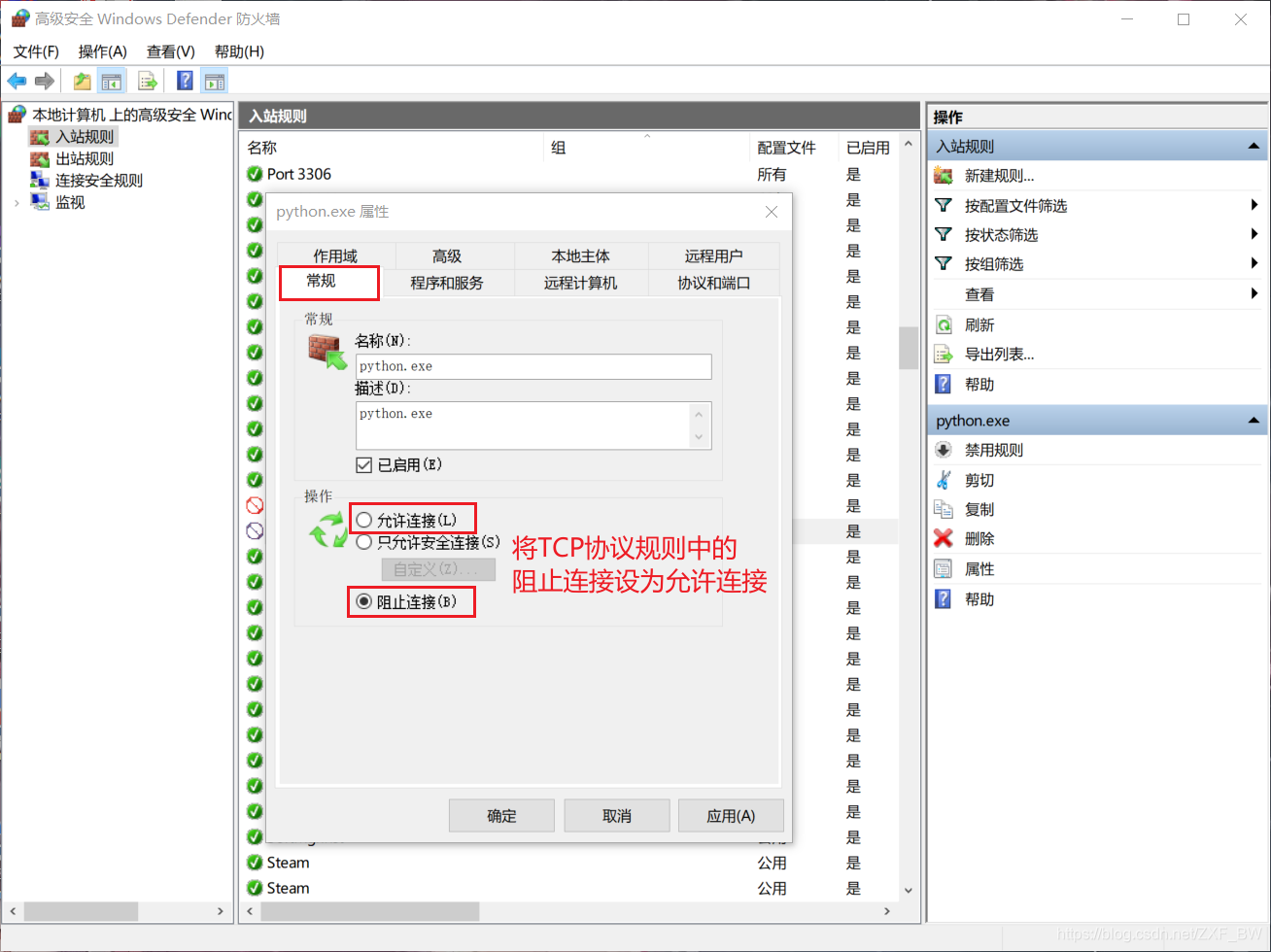Click the 复制 copy icon
Screen dimensions: 1271x952
(944, 509)
